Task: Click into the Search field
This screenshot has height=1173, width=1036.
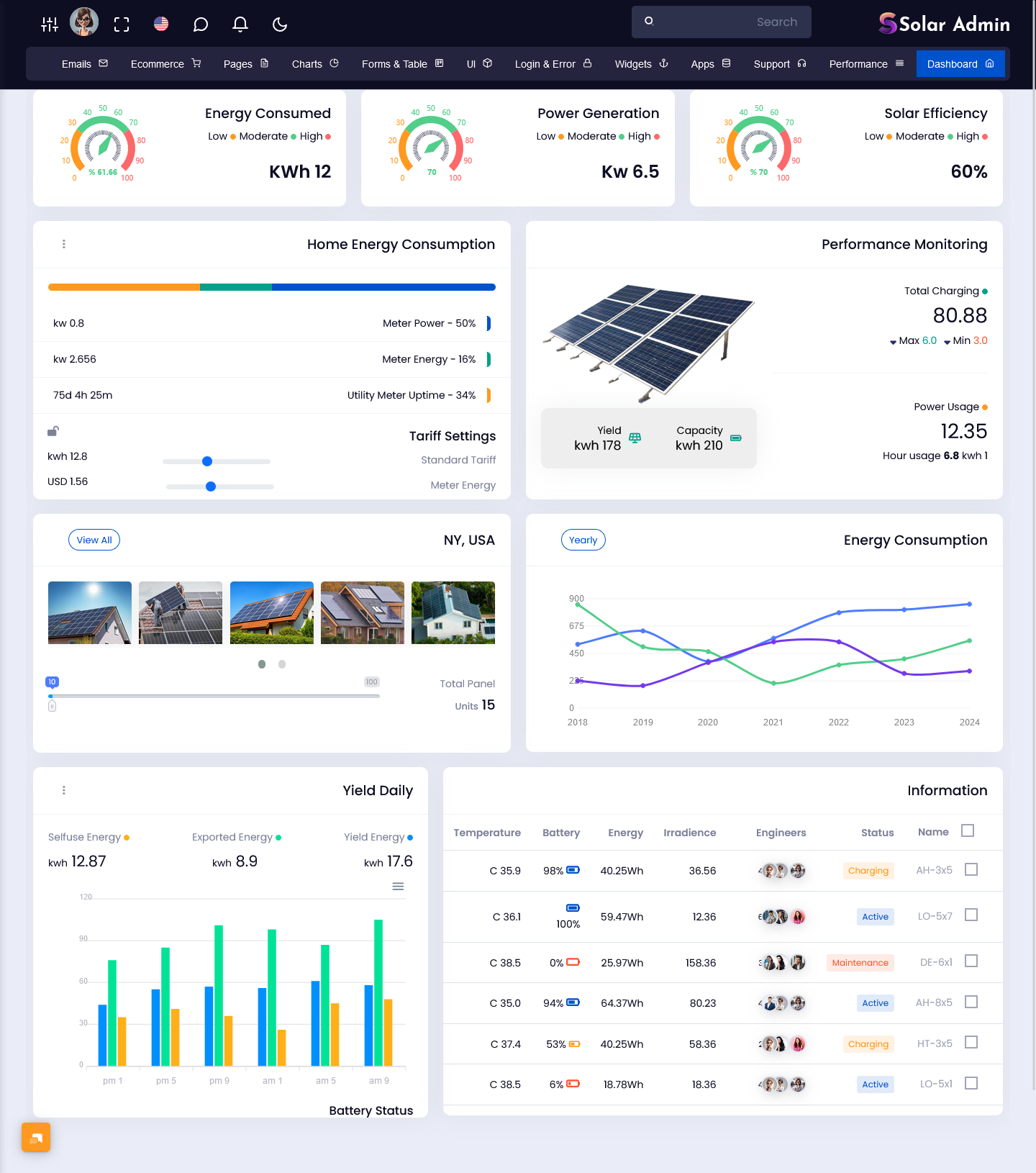Action: (x=727, y=22)
